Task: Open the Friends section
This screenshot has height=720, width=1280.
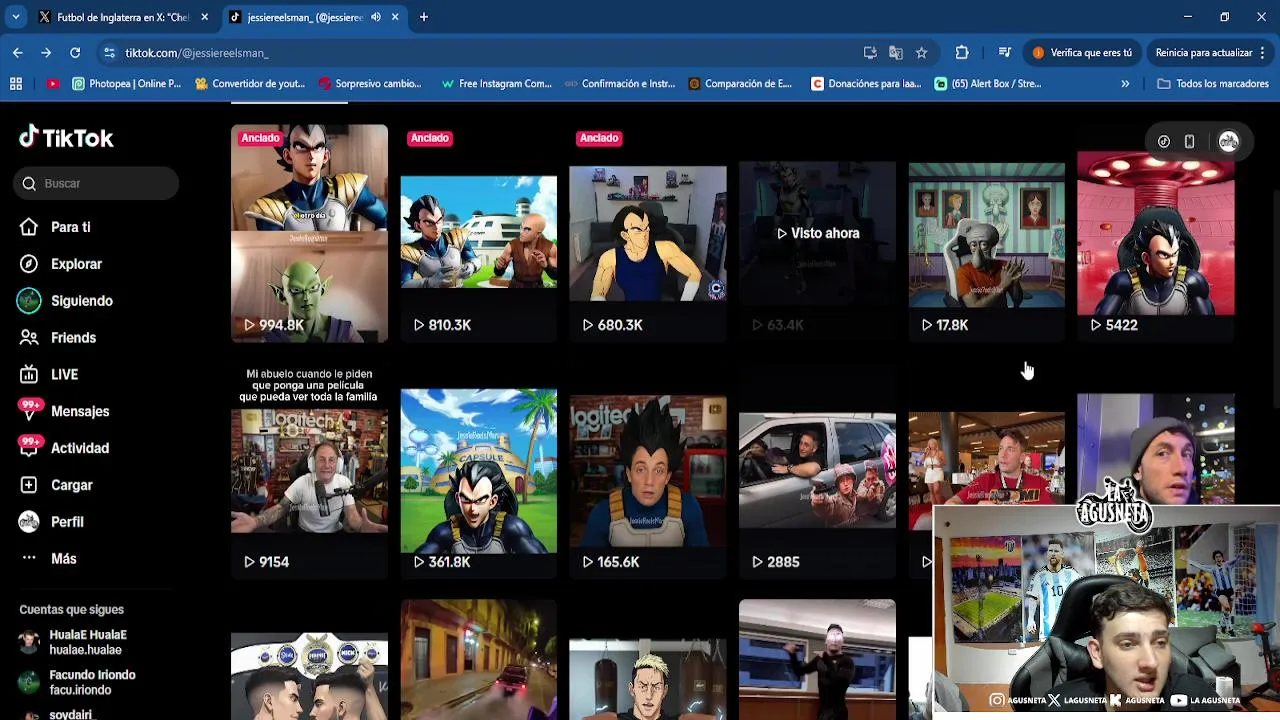Action: click(73, 338)
